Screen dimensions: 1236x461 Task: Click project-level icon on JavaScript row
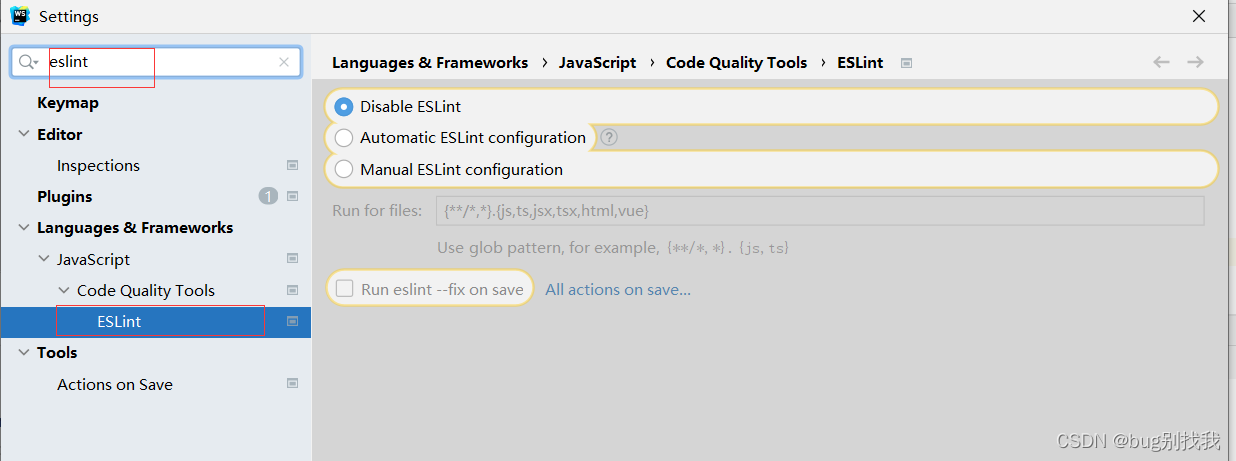(293, 258)
